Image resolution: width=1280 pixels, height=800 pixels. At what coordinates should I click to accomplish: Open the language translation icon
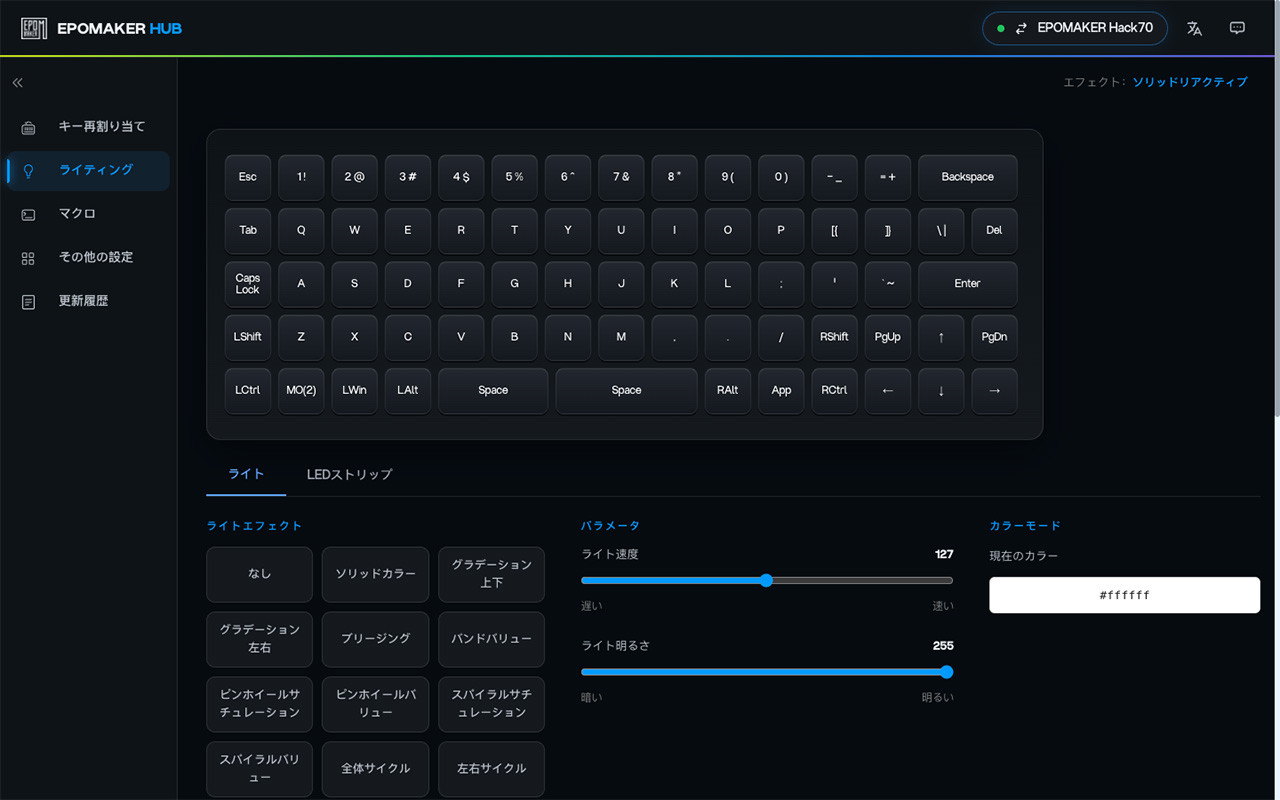click(x=1194, y=28)
